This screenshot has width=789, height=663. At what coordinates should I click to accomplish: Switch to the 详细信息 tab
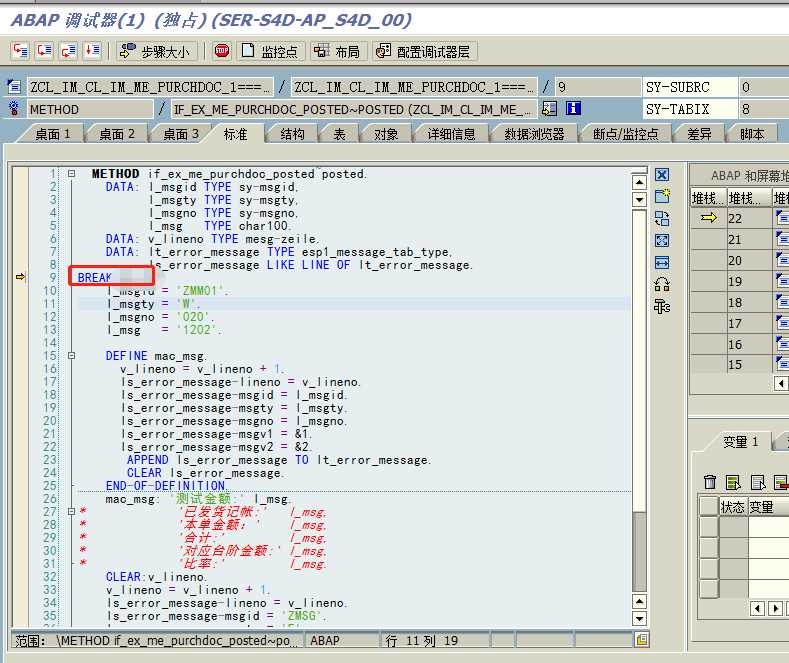[x=451, y=134]
